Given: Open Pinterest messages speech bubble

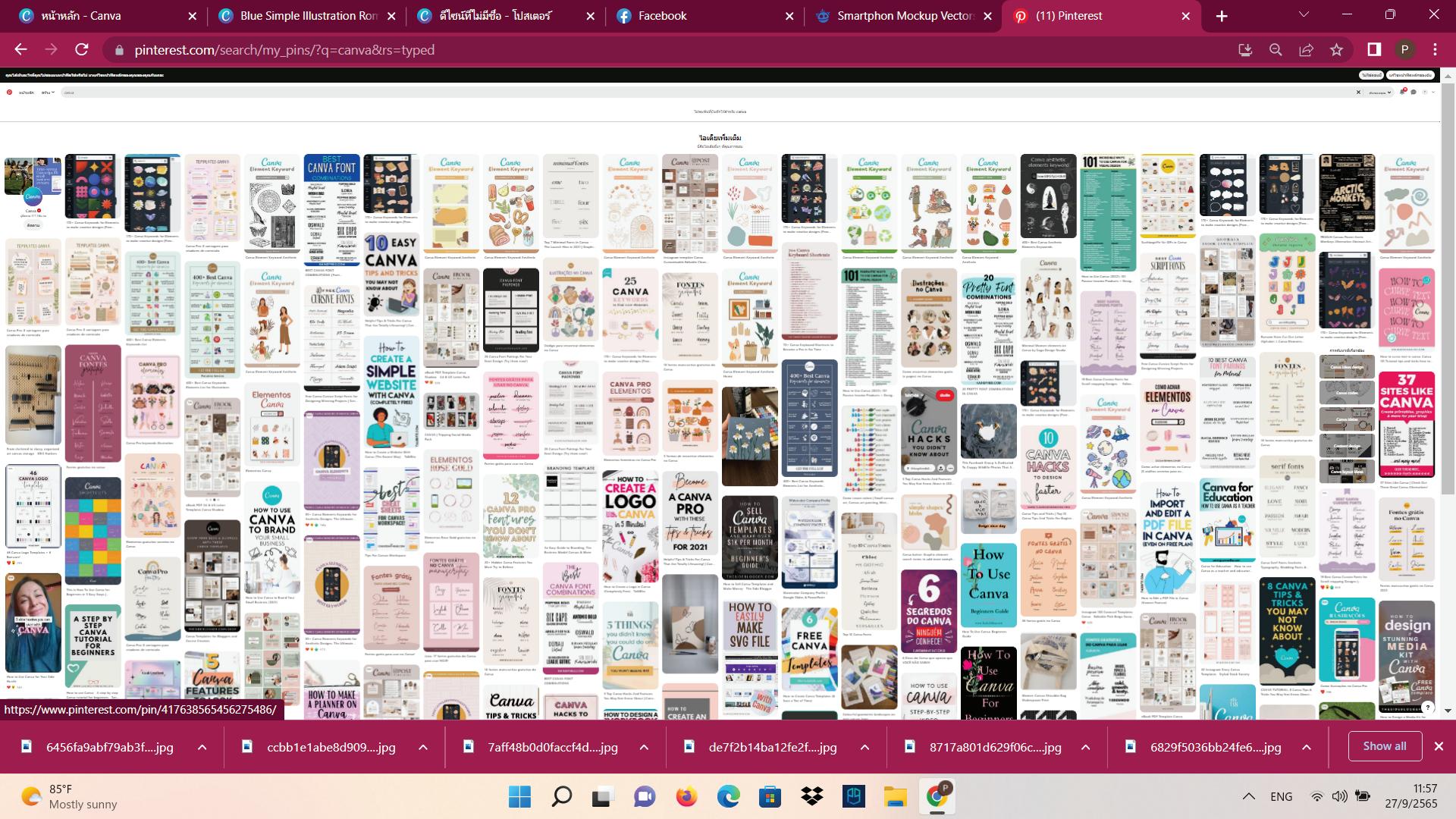Looking at the screenshot, I should click(1414, 92).
